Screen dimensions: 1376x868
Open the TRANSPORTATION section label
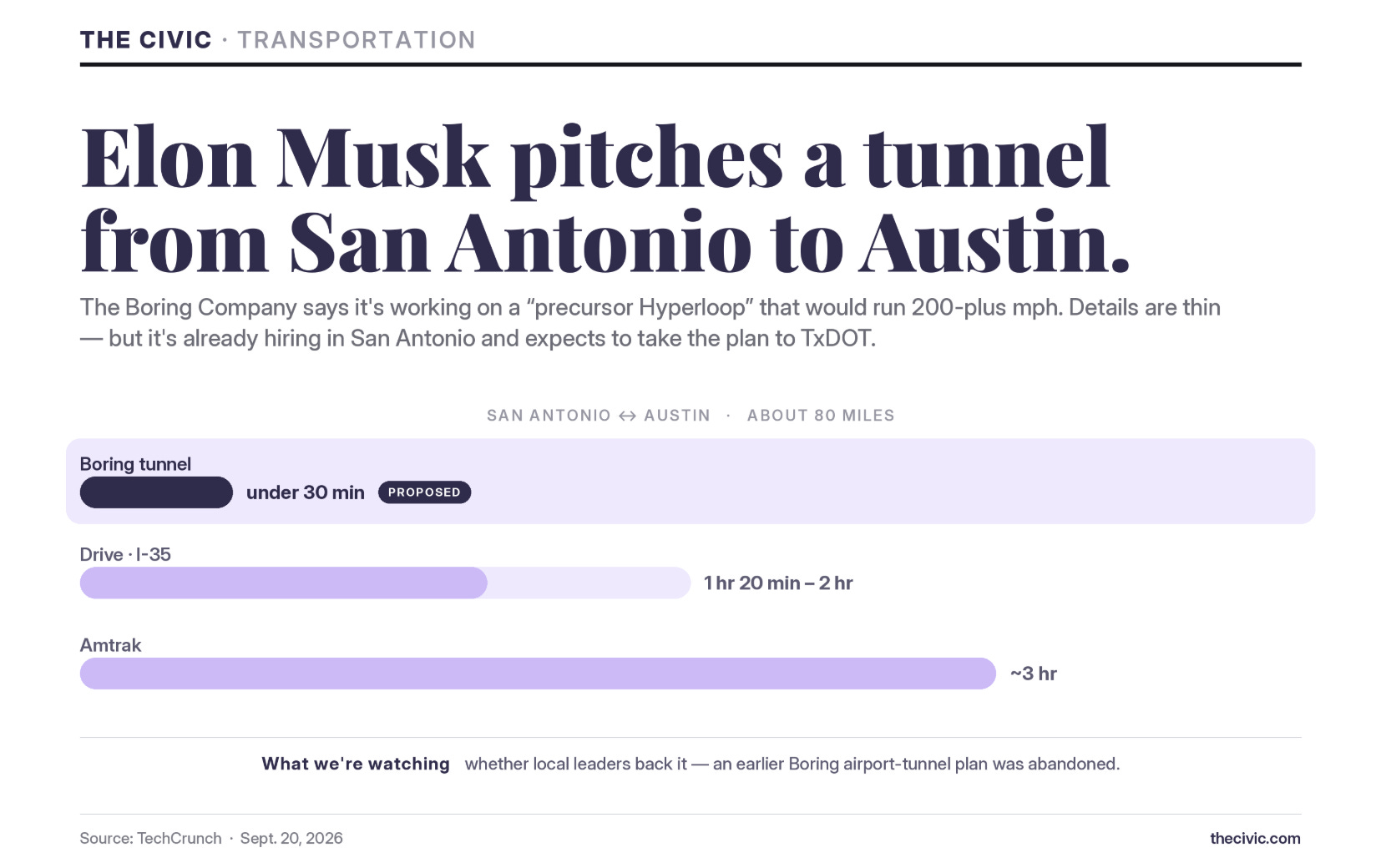tap(357, 40)
